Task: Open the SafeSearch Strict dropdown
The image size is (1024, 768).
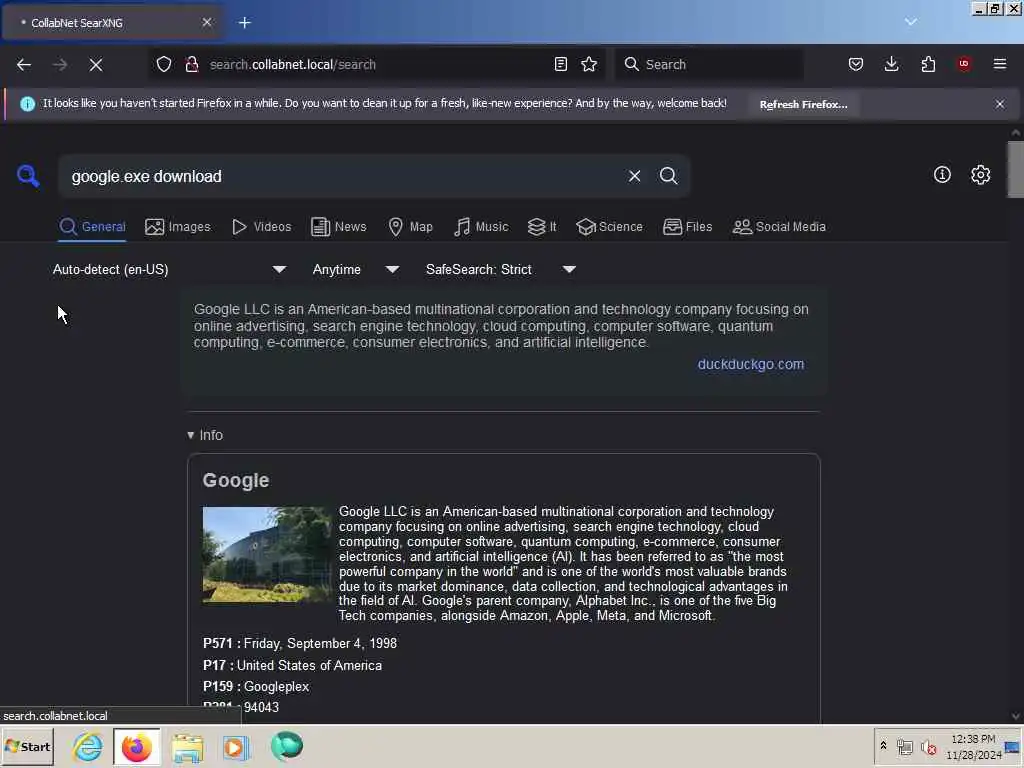Action: click(x=501, y=269)
